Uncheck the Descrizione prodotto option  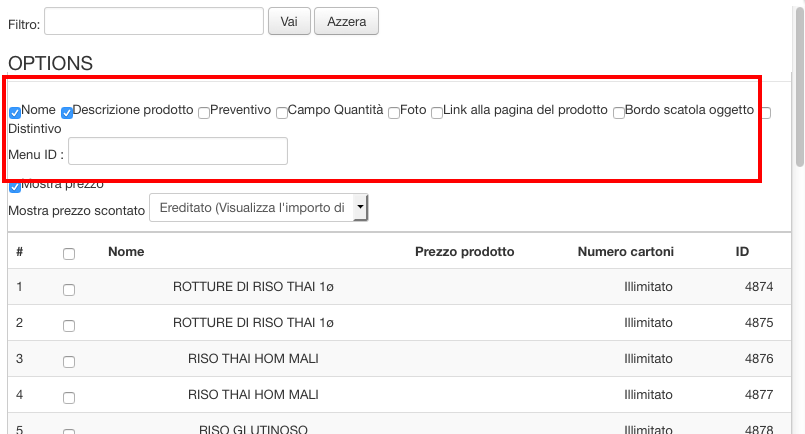pos(67,113)
